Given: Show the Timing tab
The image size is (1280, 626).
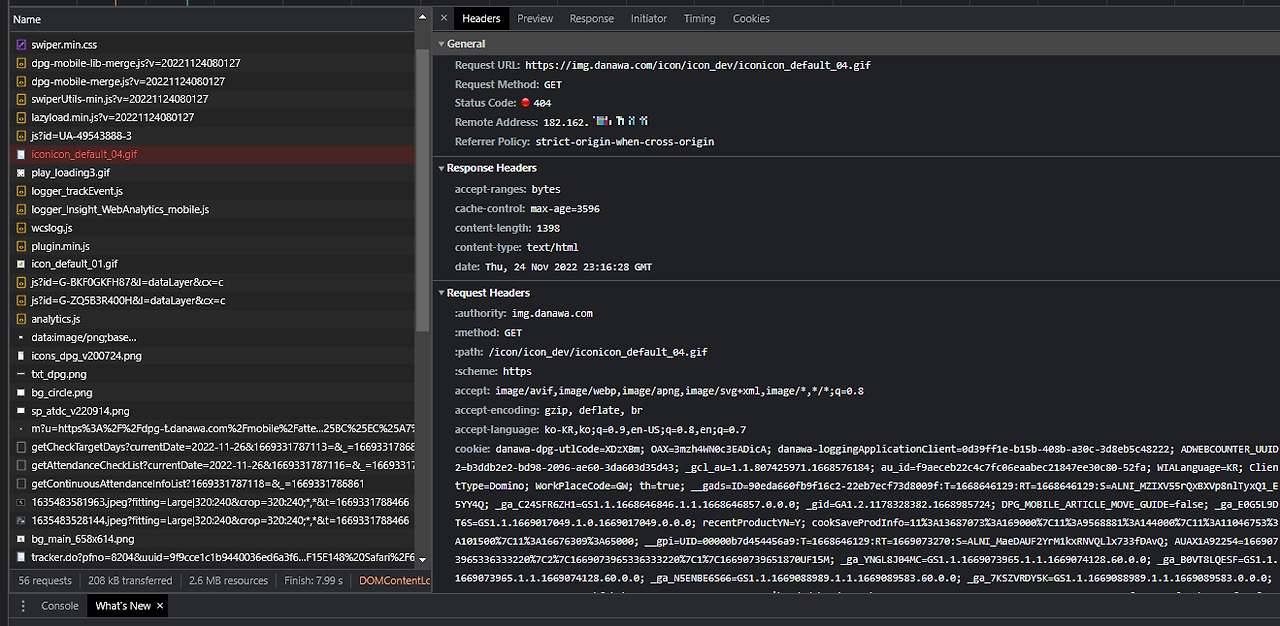Looking at the screenshot, I should pos(700,18).
